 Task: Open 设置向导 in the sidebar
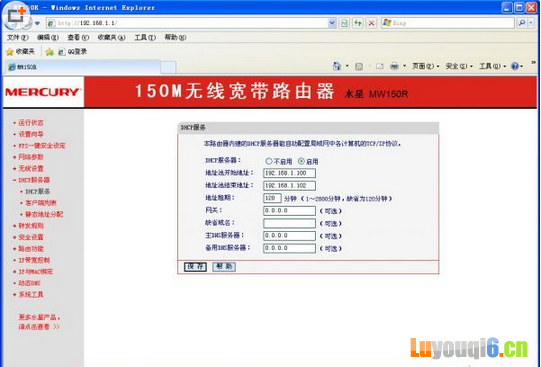click(31, 134)
